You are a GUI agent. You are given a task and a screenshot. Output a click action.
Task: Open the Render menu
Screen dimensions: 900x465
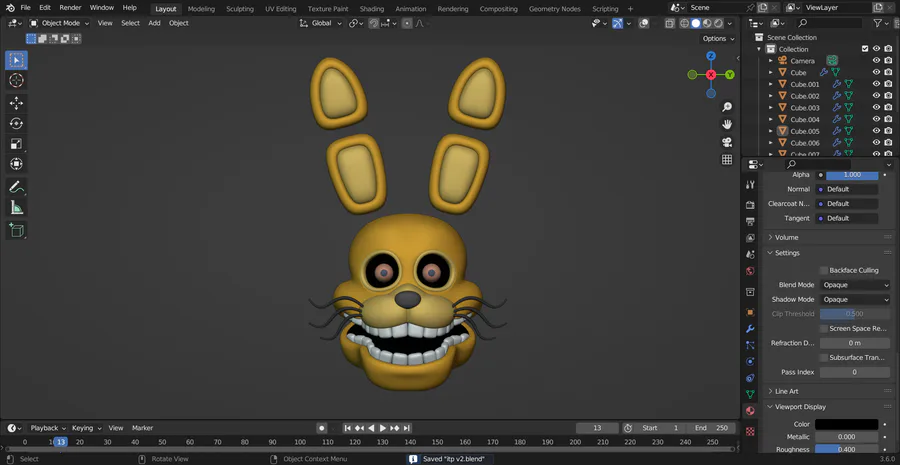click(70, 8)
